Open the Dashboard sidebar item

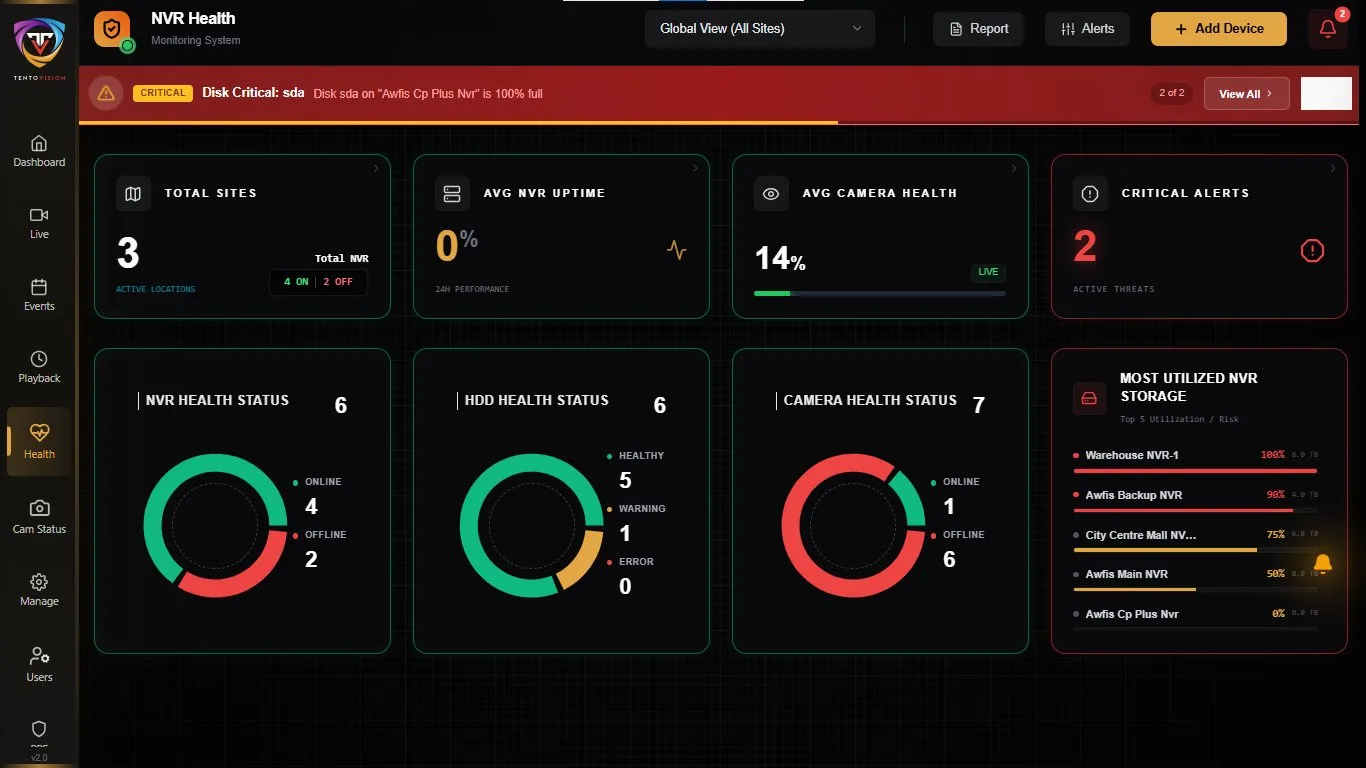point(39,151)
